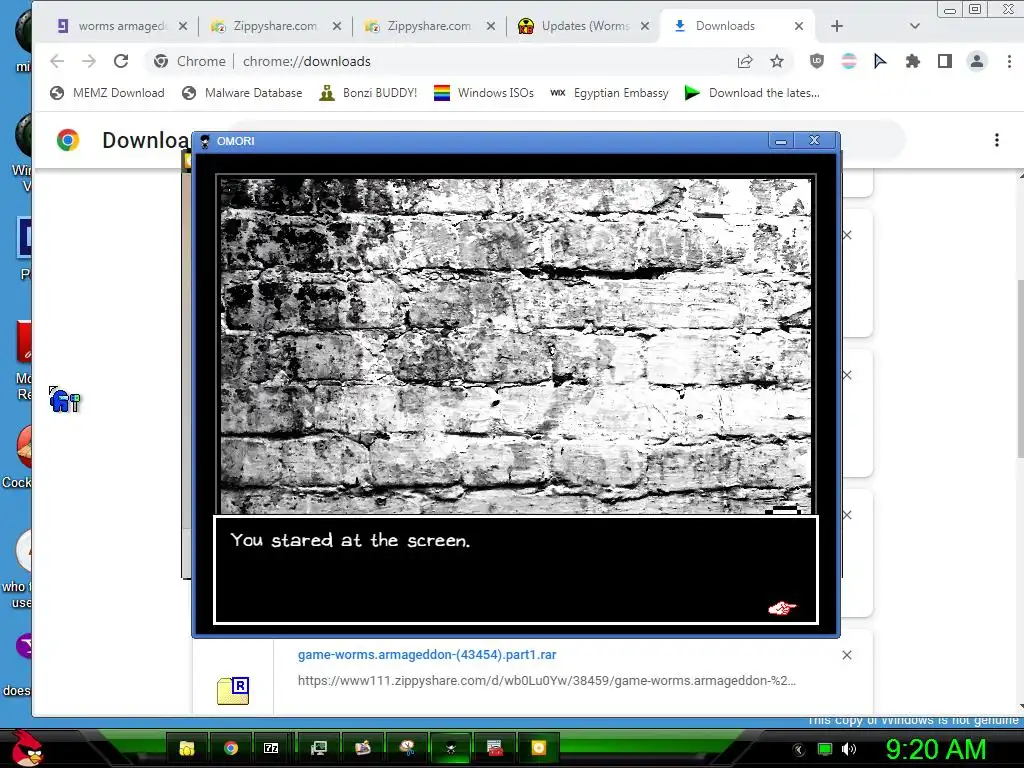The image size is (1024, 768).
Task: Click the Downloads page vertical scrollbar
Action: point(1020,368)
